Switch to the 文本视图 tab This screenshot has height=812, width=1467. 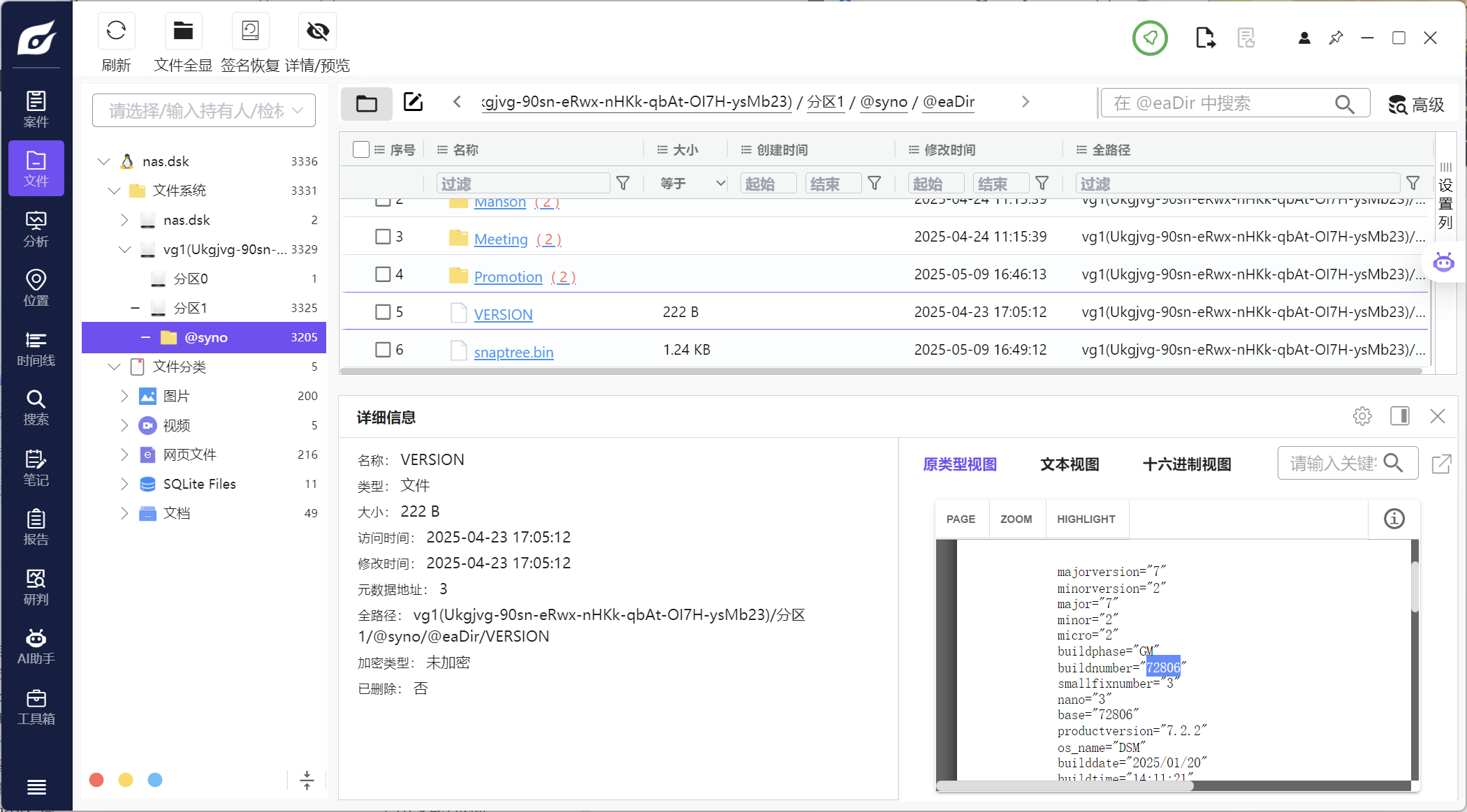1070,464
